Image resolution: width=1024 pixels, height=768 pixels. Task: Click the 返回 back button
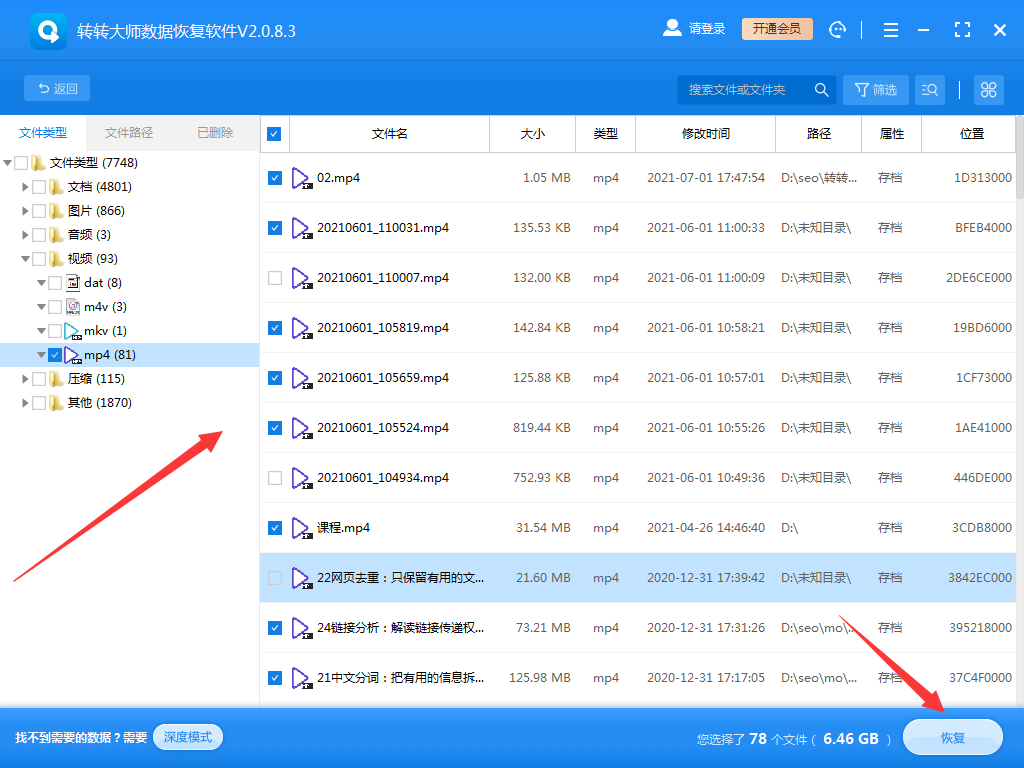57,88
